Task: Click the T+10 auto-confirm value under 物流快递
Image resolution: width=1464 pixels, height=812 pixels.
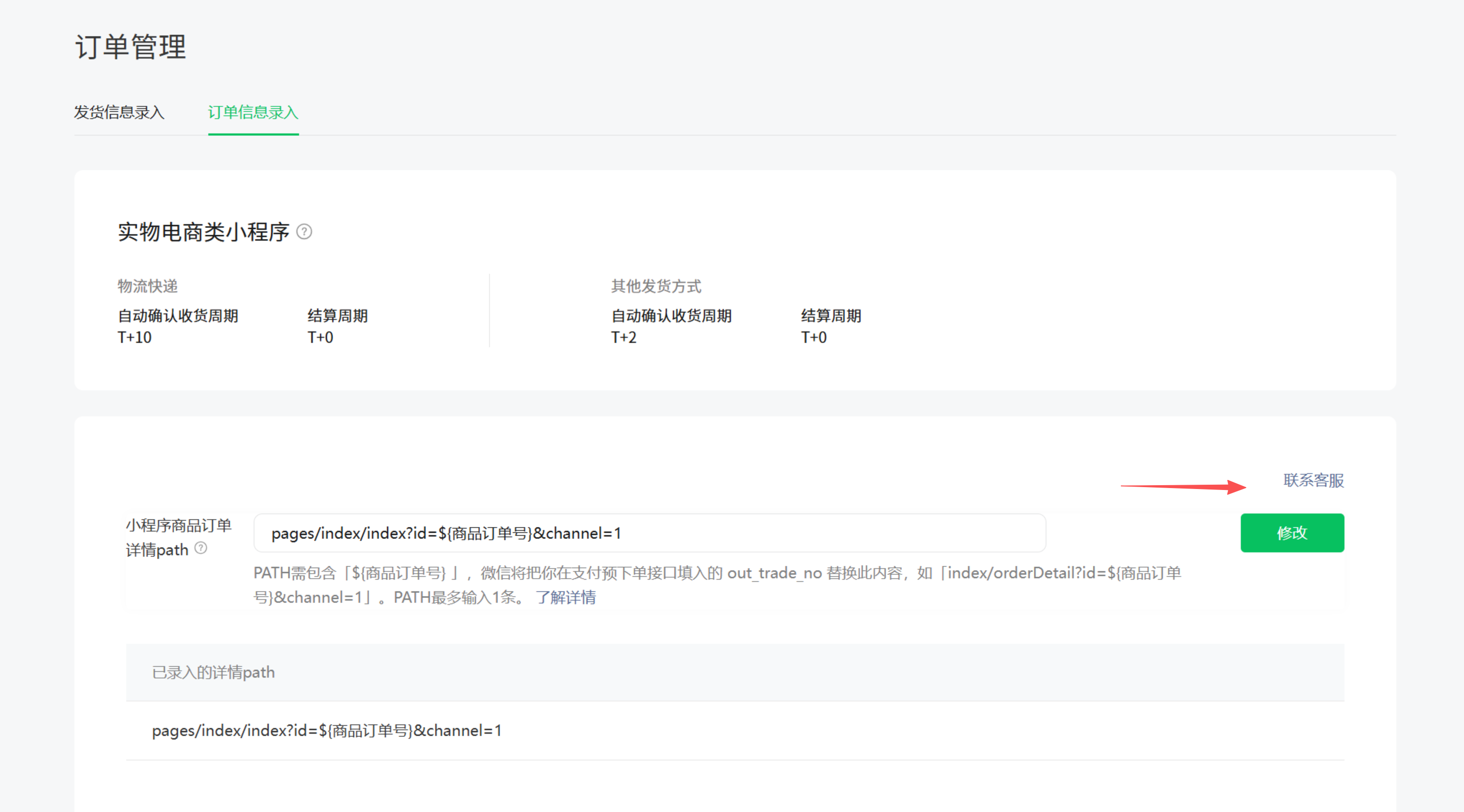Action: point(135,337)
